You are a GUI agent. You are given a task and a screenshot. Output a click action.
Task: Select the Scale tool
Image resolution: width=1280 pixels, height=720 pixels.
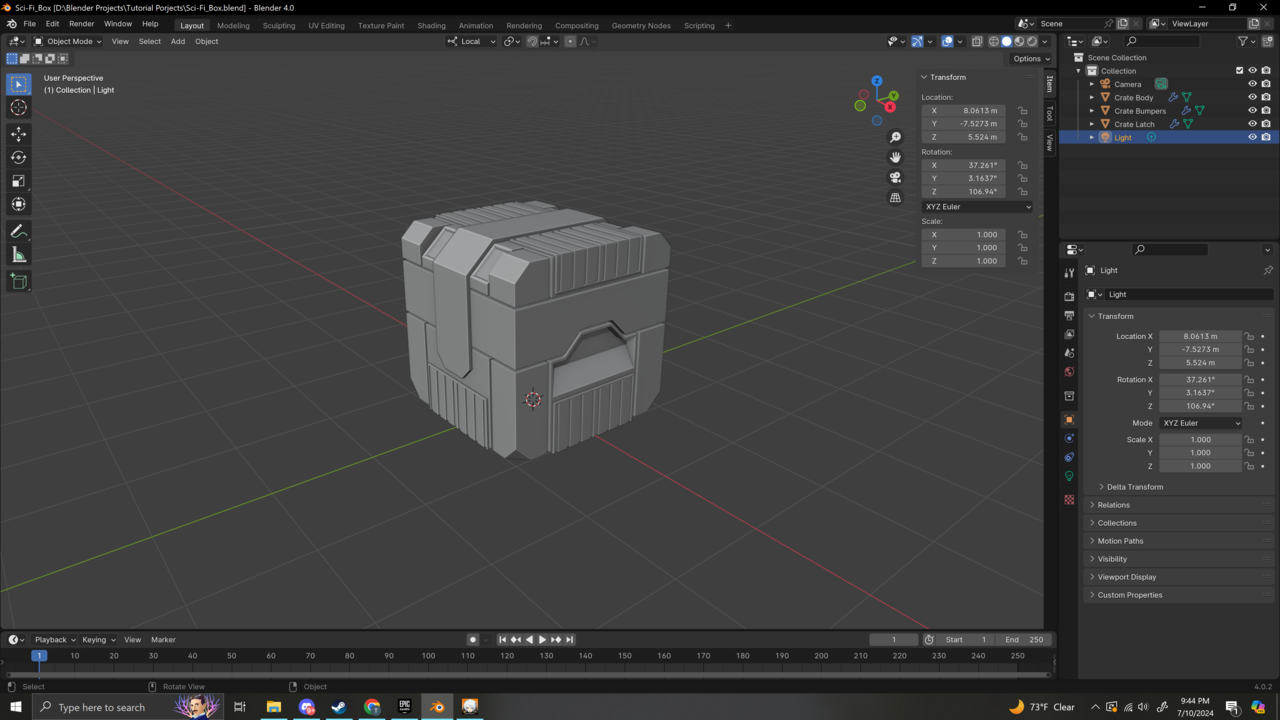(x=18, y=181)
